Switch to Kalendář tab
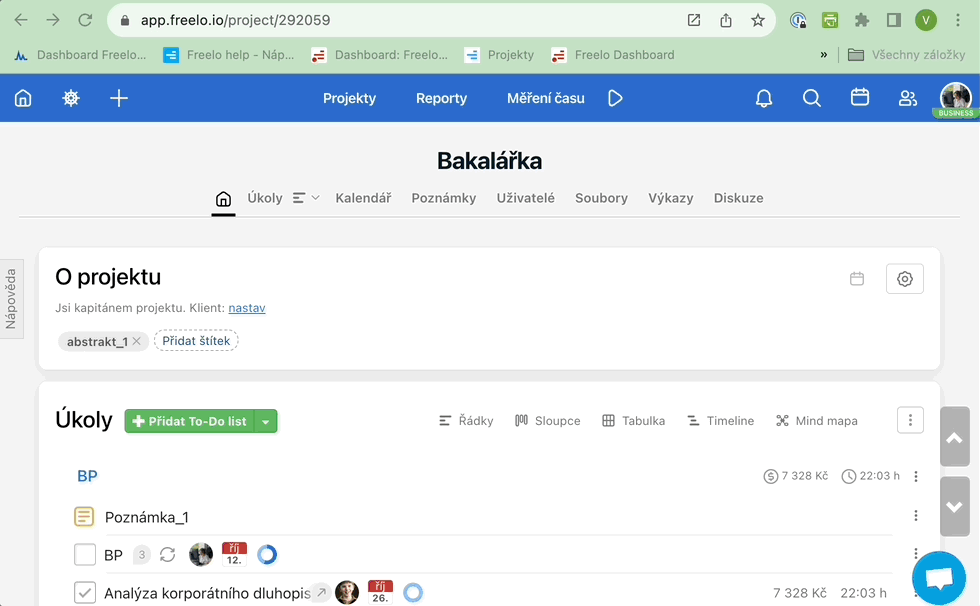The image size is (980, 606). point(363,198)
